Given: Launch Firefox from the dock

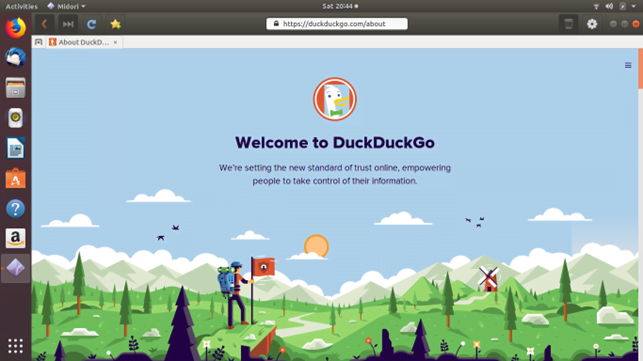Looking at the screenshot, I should click(x=16, y=28).
